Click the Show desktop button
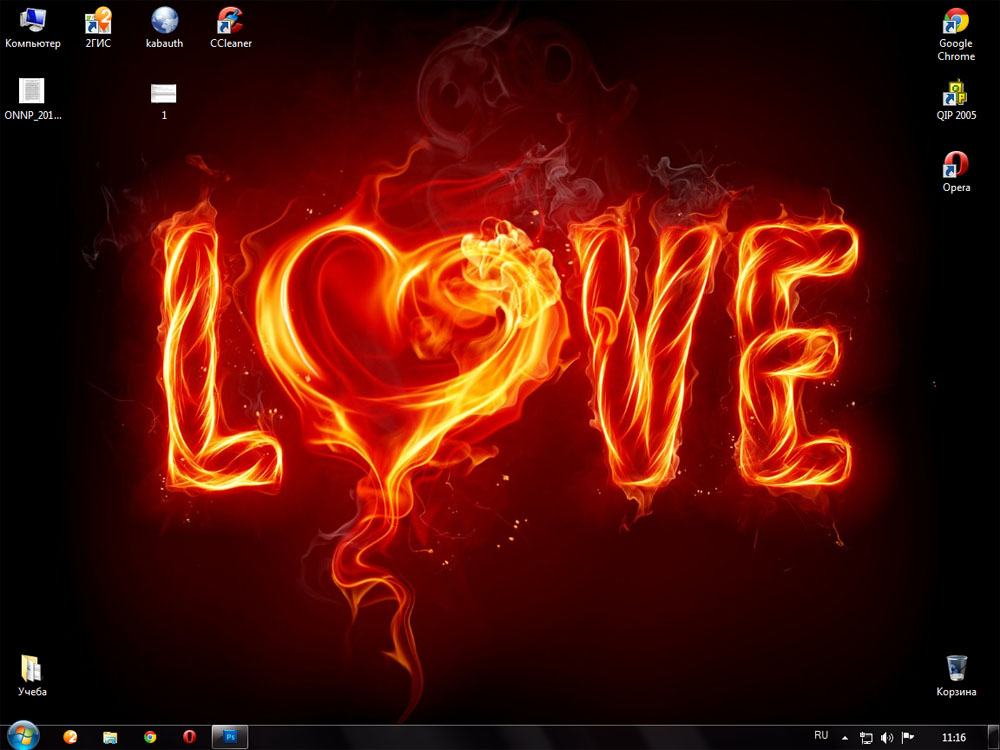The image size is (1000, 750). coord(993,738)
